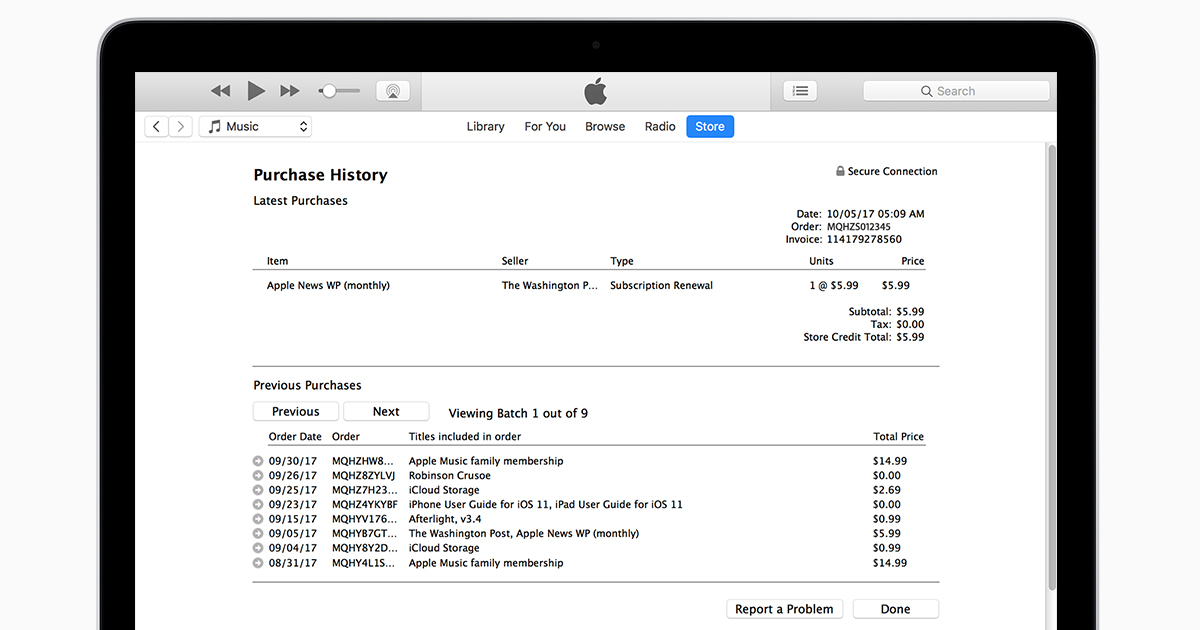This screenshot has width=1200, height=630.
Task: Click the Viewing Batch 1 out of 9 text
Action: (518, 413)
